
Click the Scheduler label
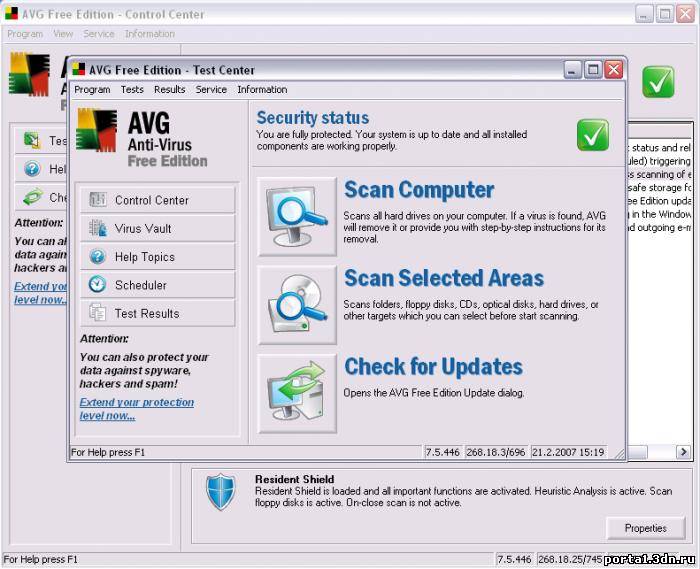click(141, 285)
